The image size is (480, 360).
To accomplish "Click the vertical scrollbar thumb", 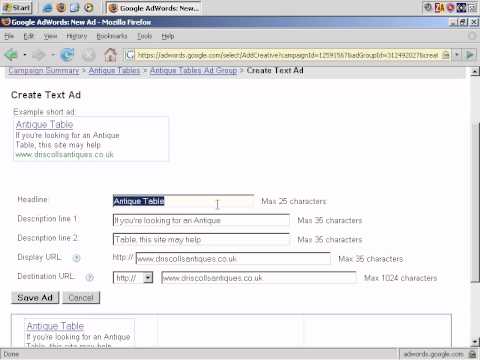I will click(x=475, y=203).
